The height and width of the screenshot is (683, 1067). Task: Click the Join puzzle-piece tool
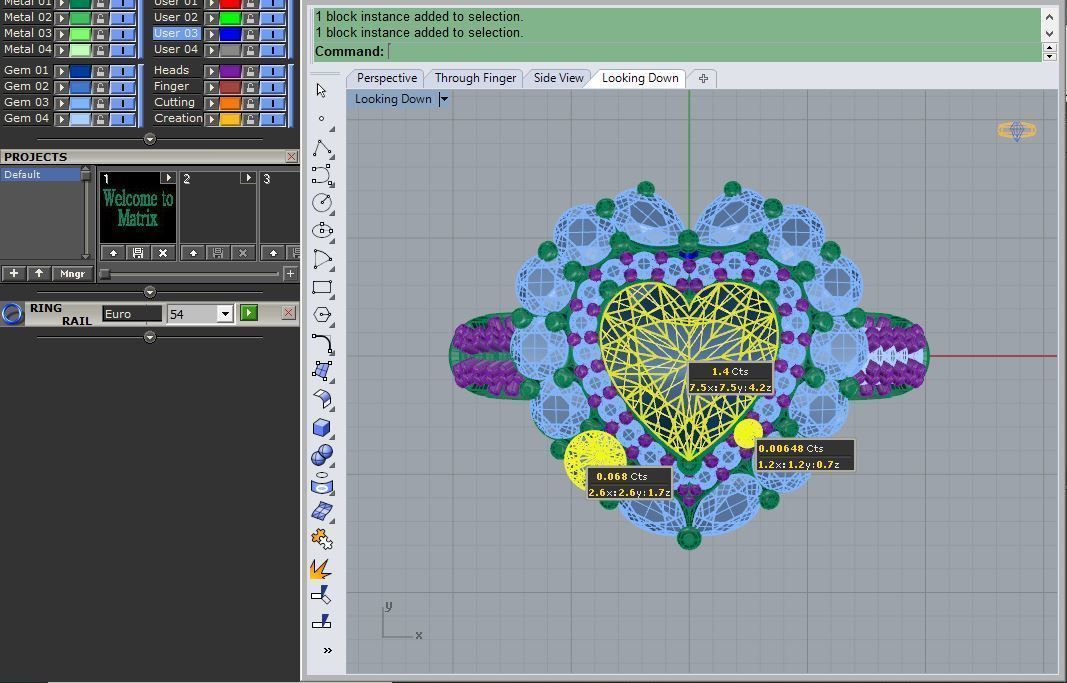pos(322,539)
